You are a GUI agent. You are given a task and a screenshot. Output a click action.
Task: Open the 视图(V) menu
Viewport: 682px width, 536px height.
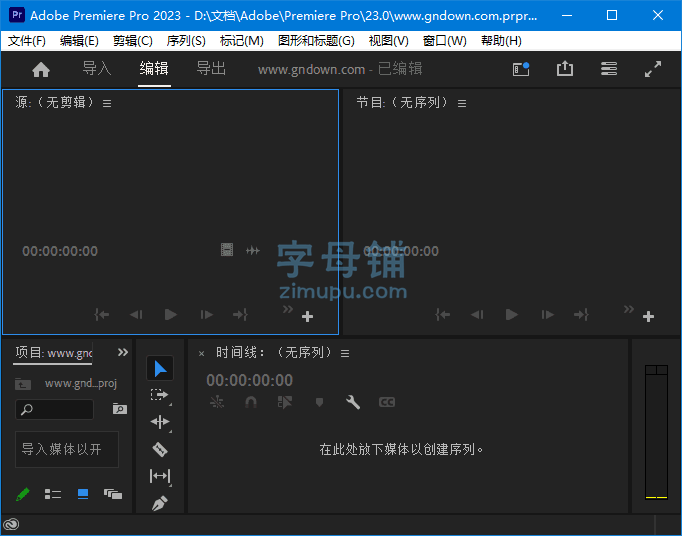(x=388, y=41)
